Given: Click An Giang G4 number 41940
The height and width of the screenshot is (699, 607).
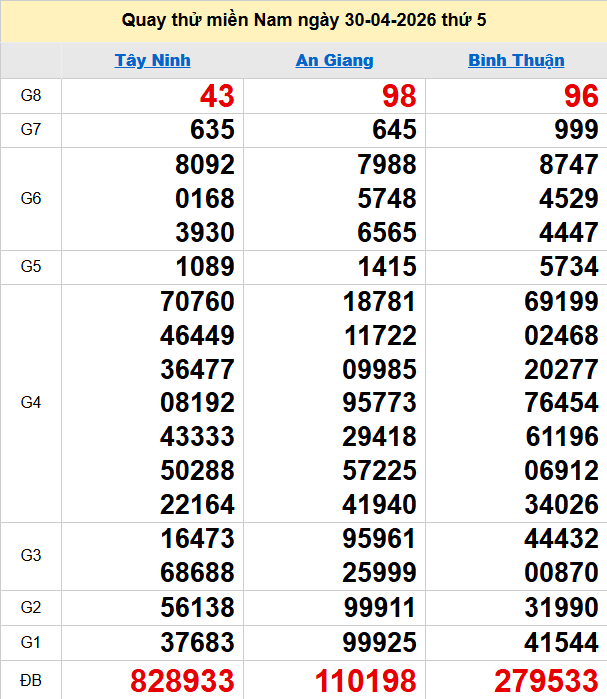Looking at the screenshot, I should point(379,504).
